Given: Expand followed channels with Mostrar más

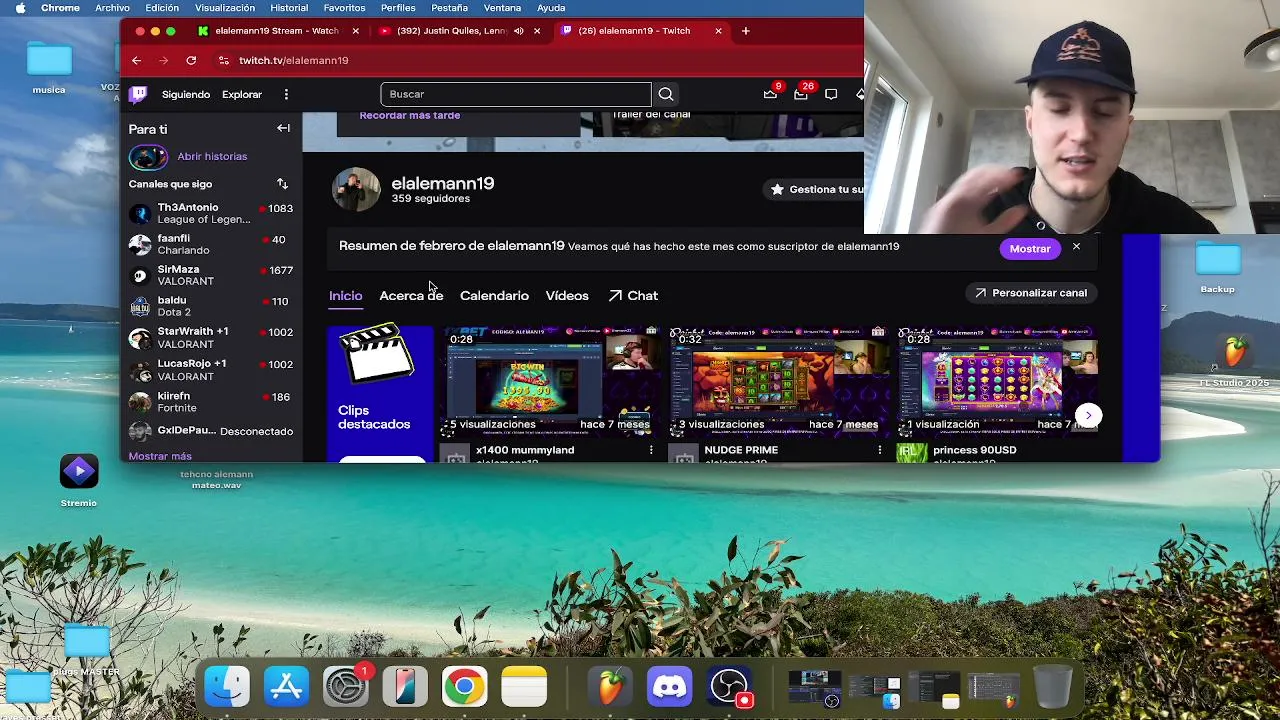Looking at the screenshot, I should point(160,456).
